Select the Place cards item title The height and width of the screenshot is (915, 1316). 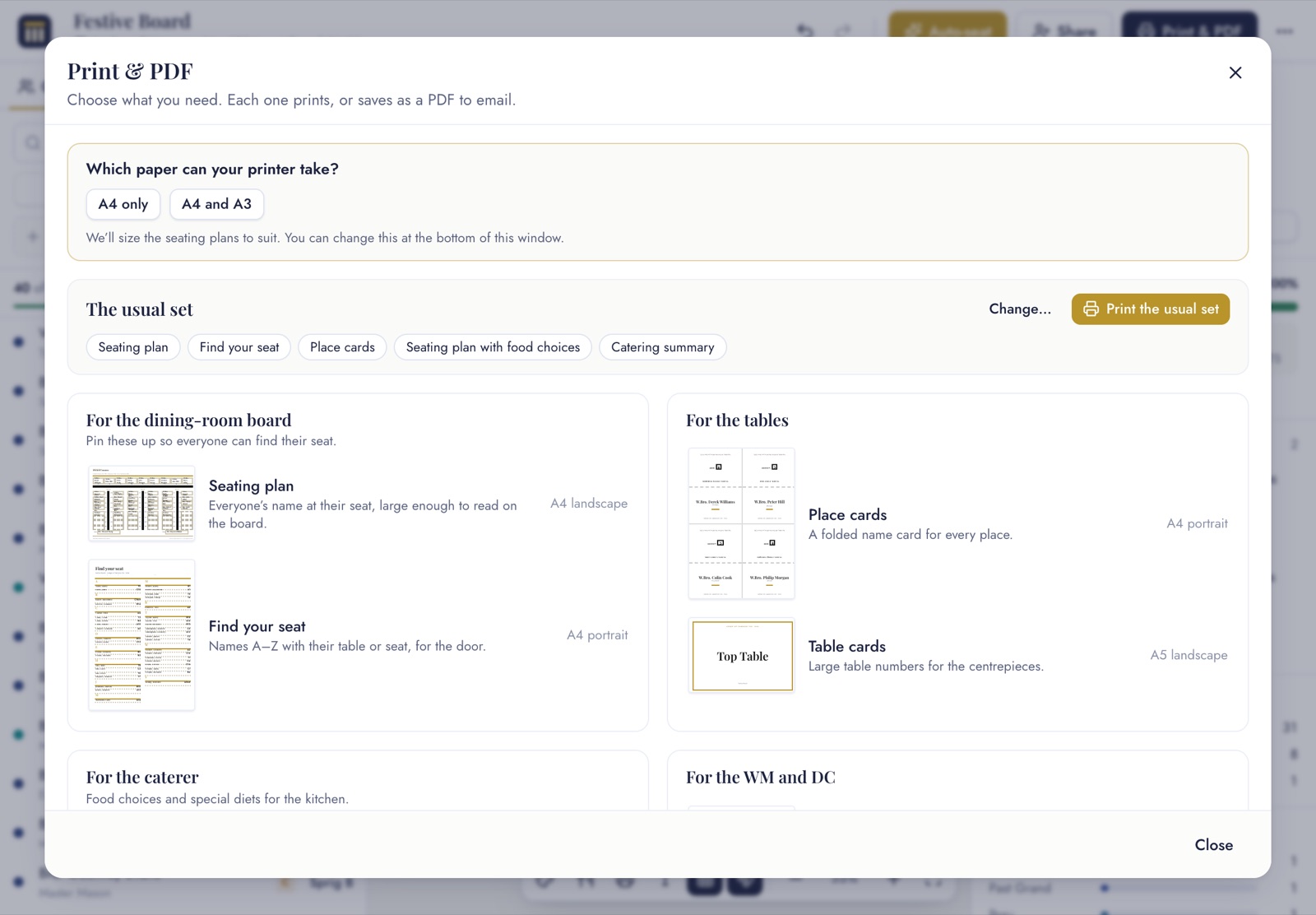coord(847,514)
